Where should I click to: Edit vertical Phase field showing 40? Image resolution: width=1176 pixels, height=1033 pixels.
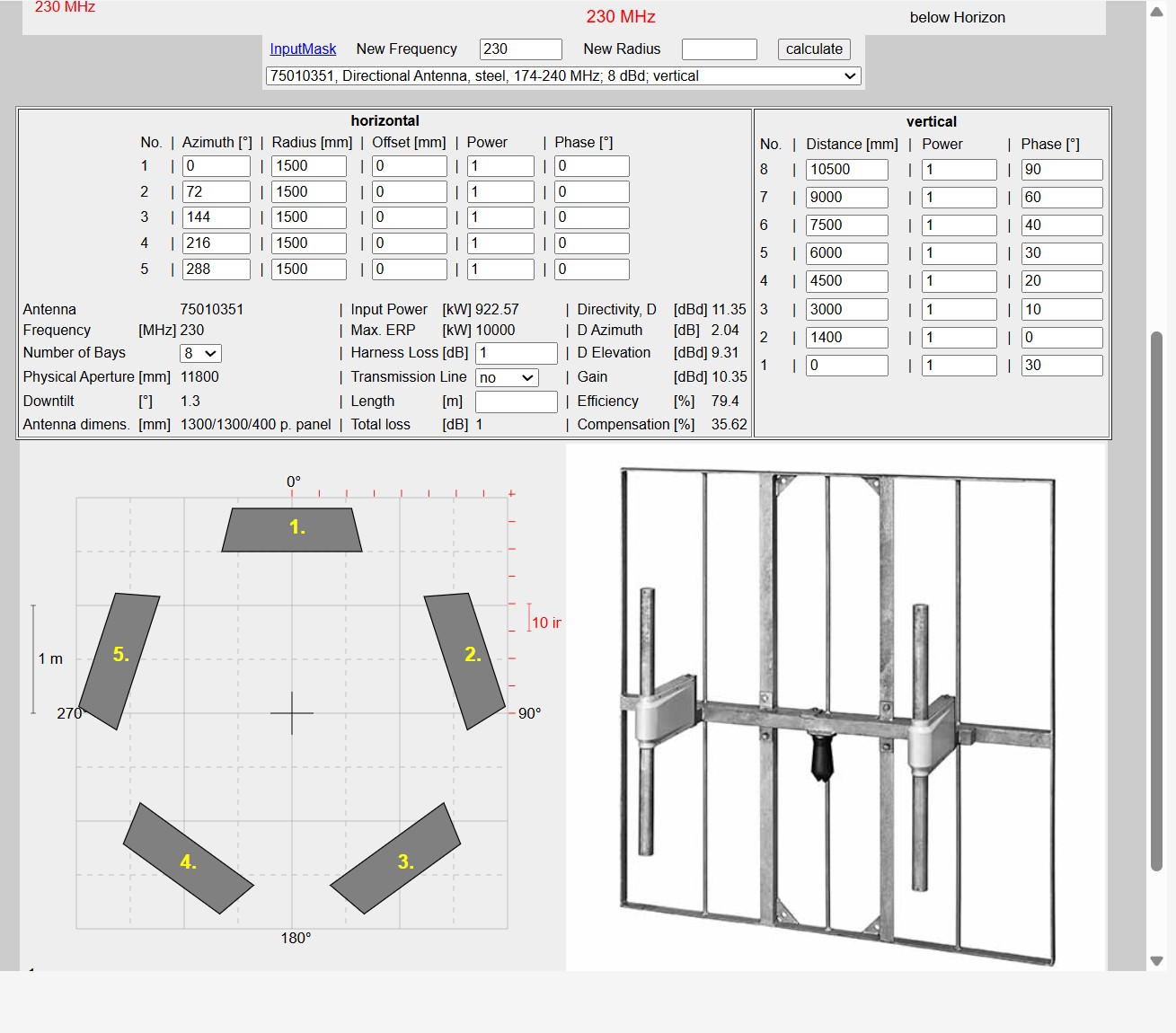pyautogui.click(x=1062, y=225)
